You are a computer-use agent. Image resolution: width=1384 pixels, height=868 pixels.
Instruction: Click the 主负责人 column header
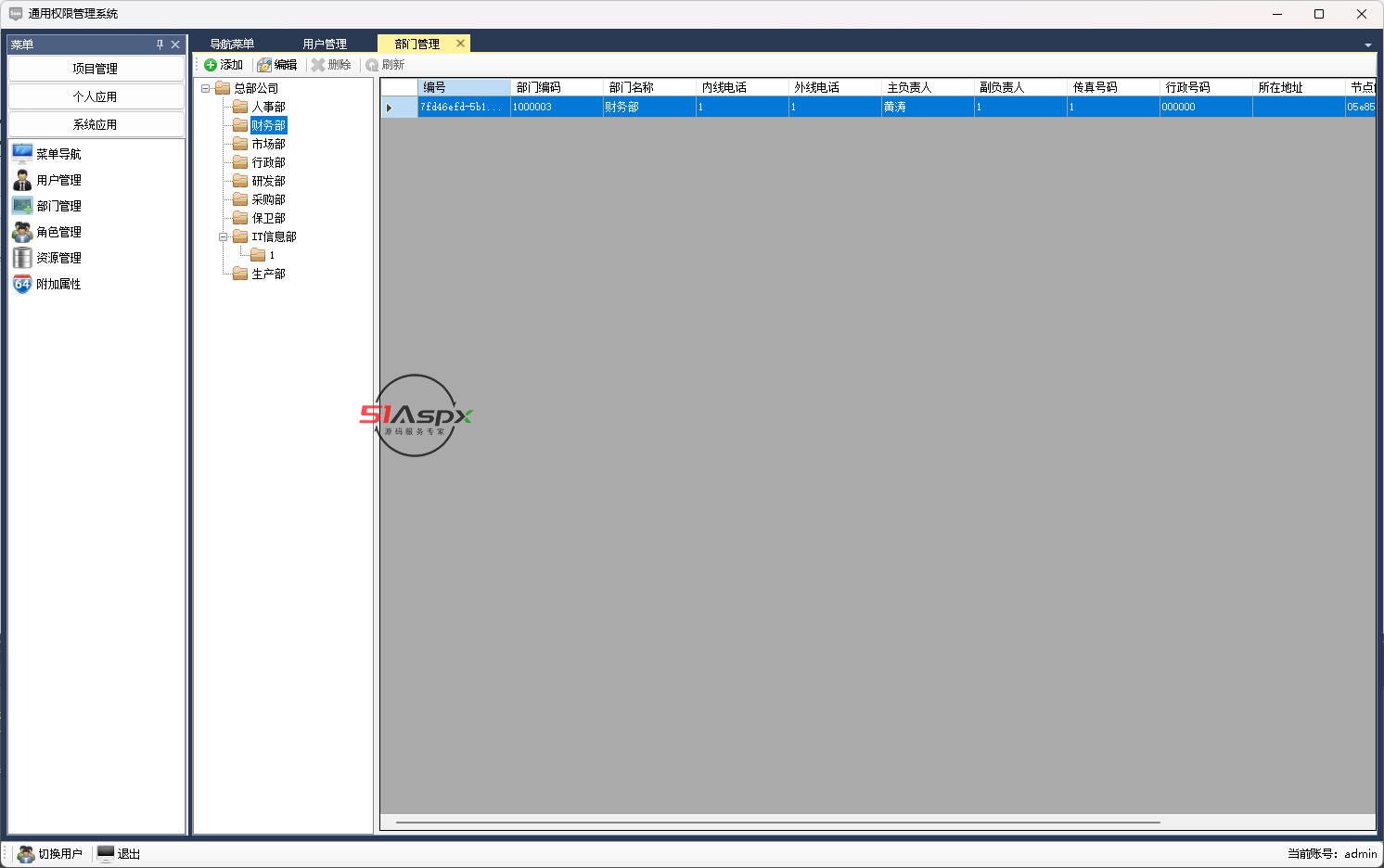point(928,87)
